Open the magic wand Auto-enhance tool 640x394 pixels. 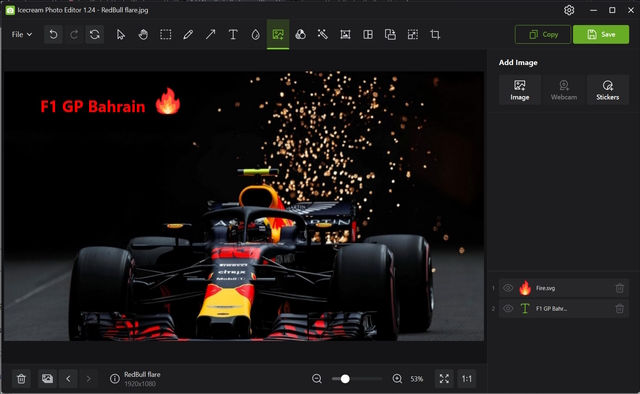(323, 35)
